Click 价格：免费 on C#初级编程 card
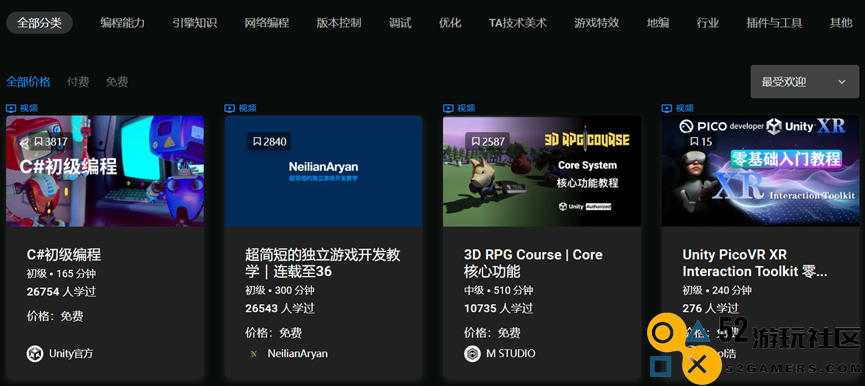Viewport: 865px width, 386px height. (x=55, y=317)
